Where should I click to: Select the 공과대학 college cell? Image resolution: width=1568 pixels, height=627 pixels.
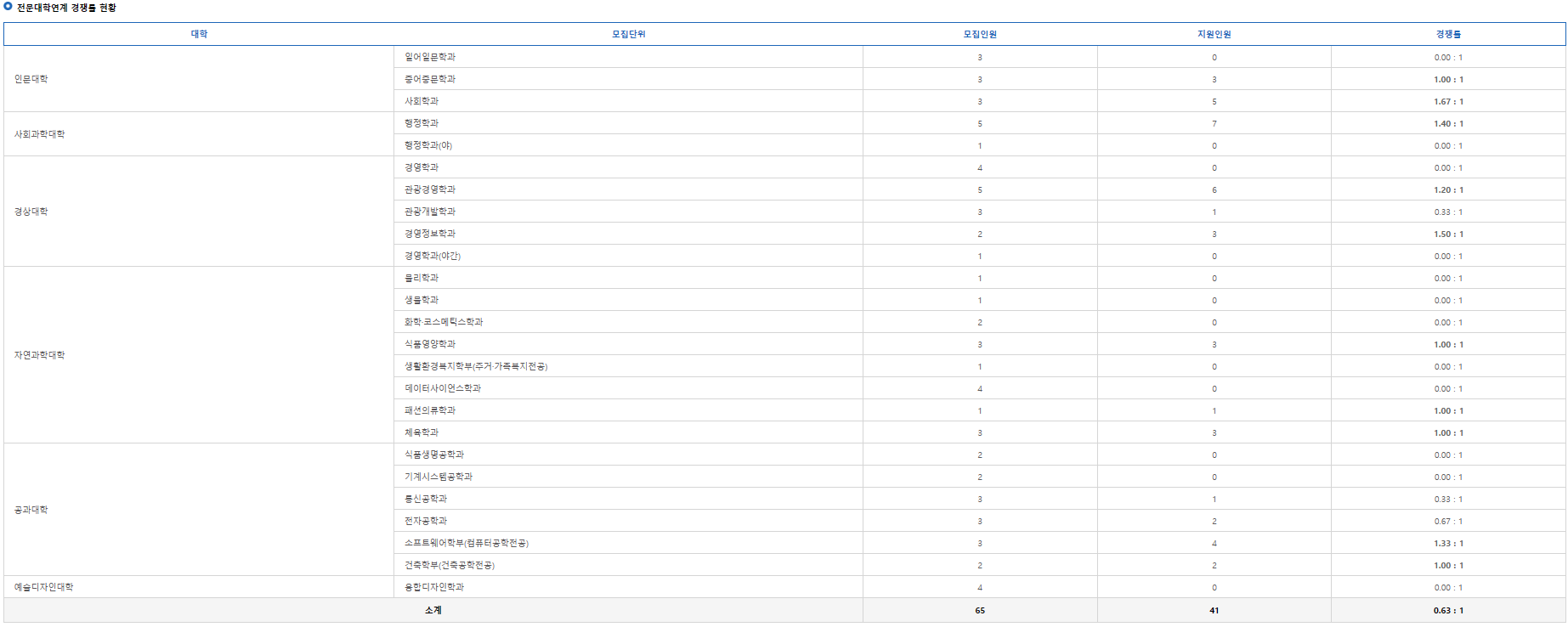[x=199, y=510]
